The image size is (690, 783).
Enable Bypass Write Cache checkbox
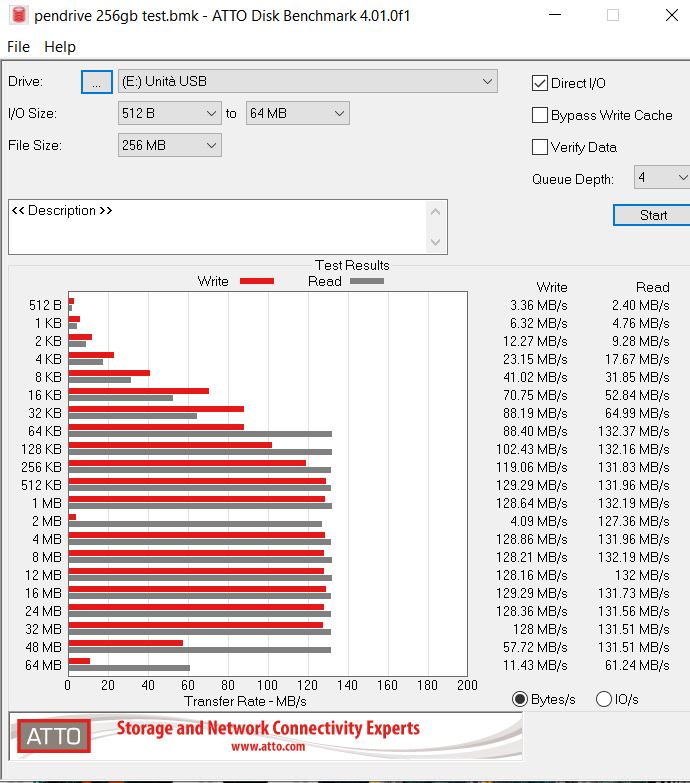(x=540, y=115)
